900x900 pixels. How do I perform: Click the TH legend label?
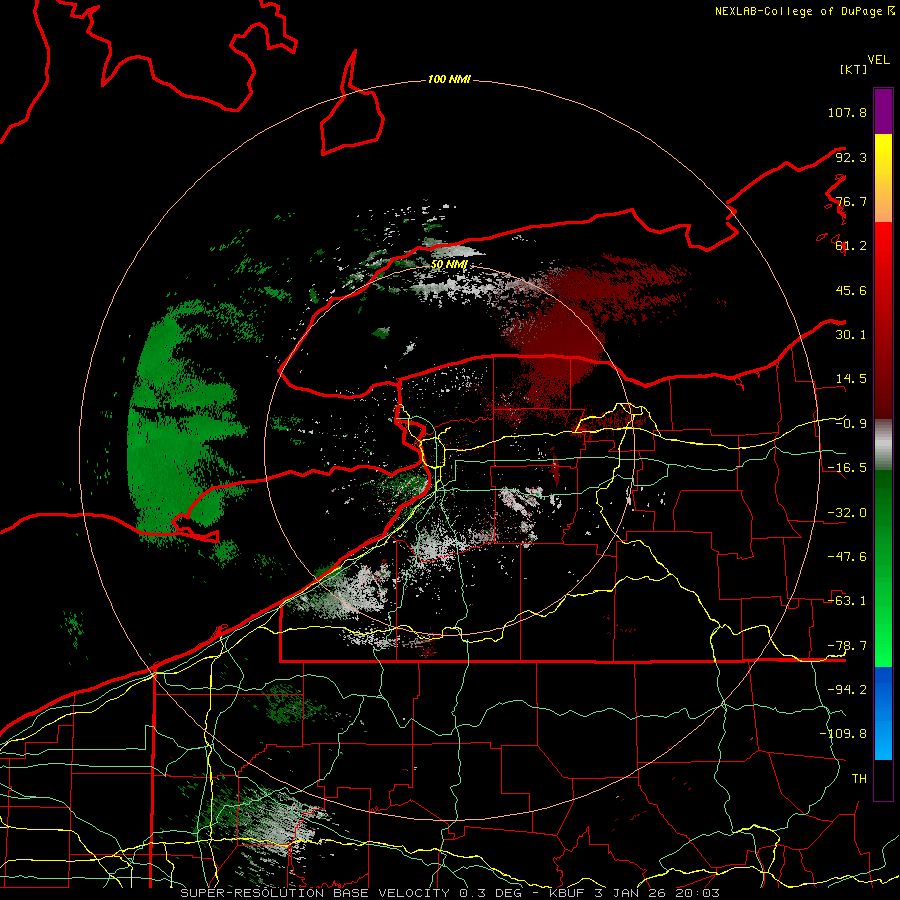click(x=859, y=779)
